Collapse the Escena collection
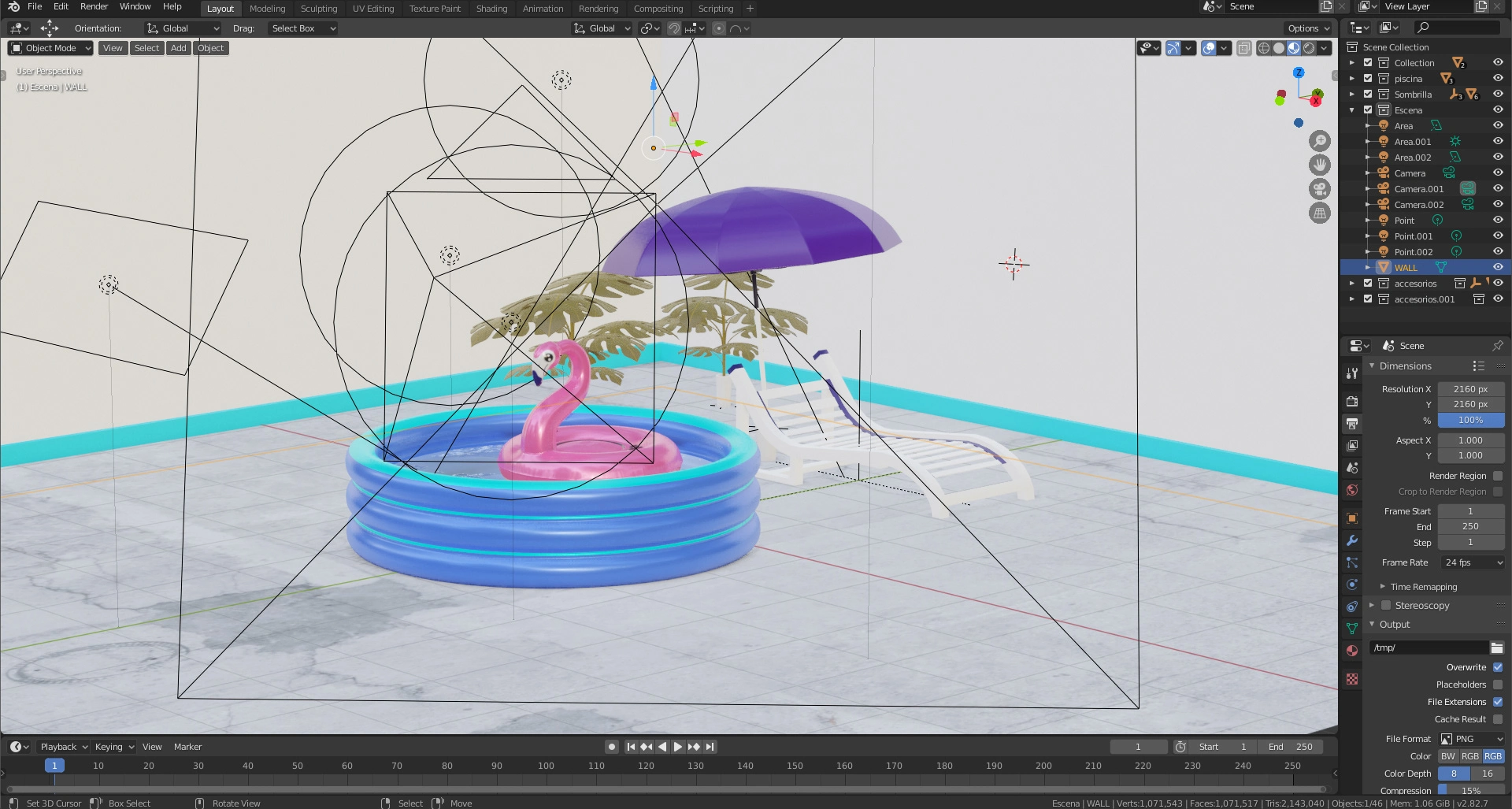The width and height of the screenshot is (1512, 809). click(x=1352, y=109)
